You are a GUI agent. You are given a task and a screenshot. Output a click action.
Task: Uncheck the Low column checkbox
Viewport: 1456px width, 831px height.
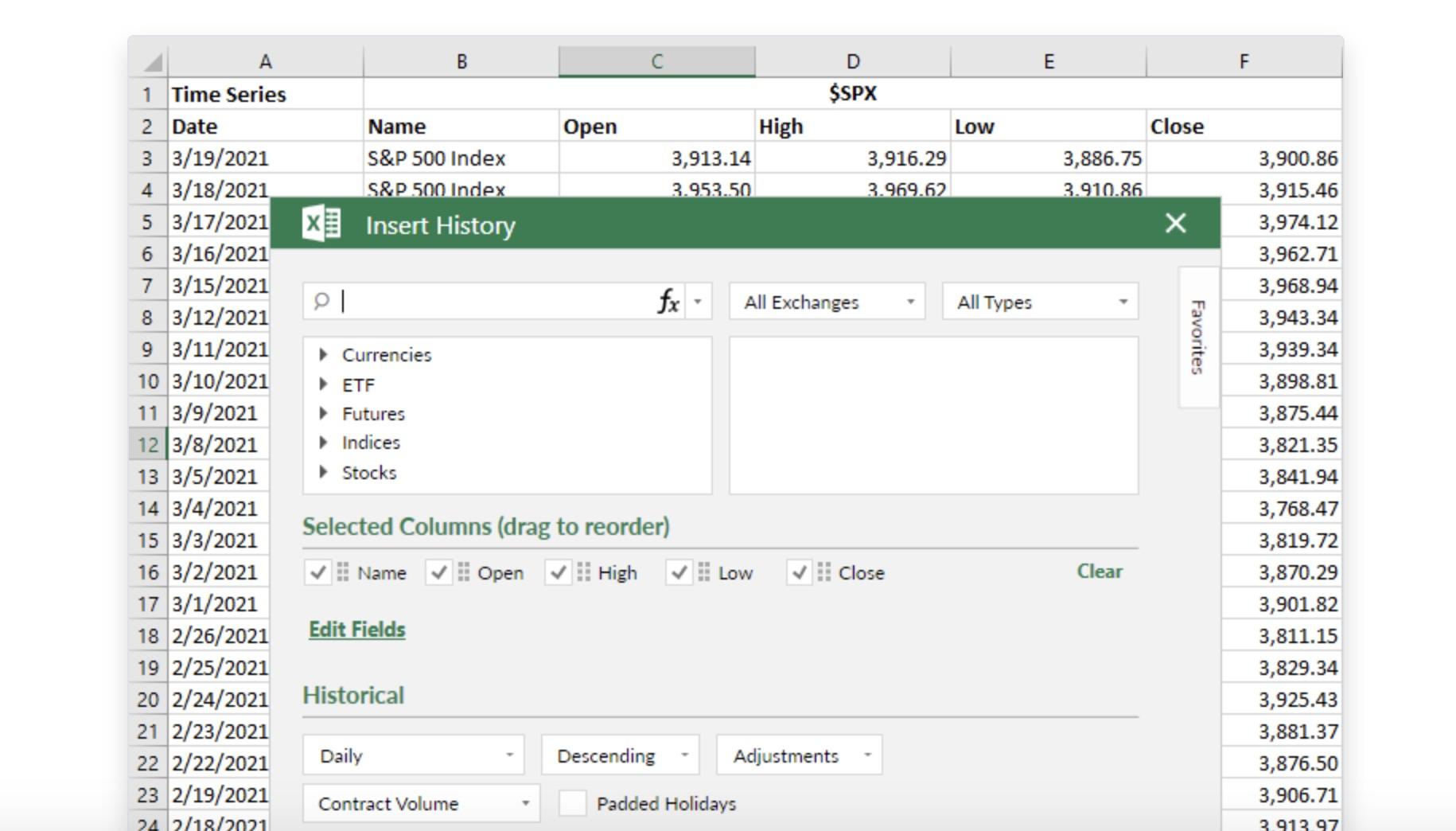680,572
